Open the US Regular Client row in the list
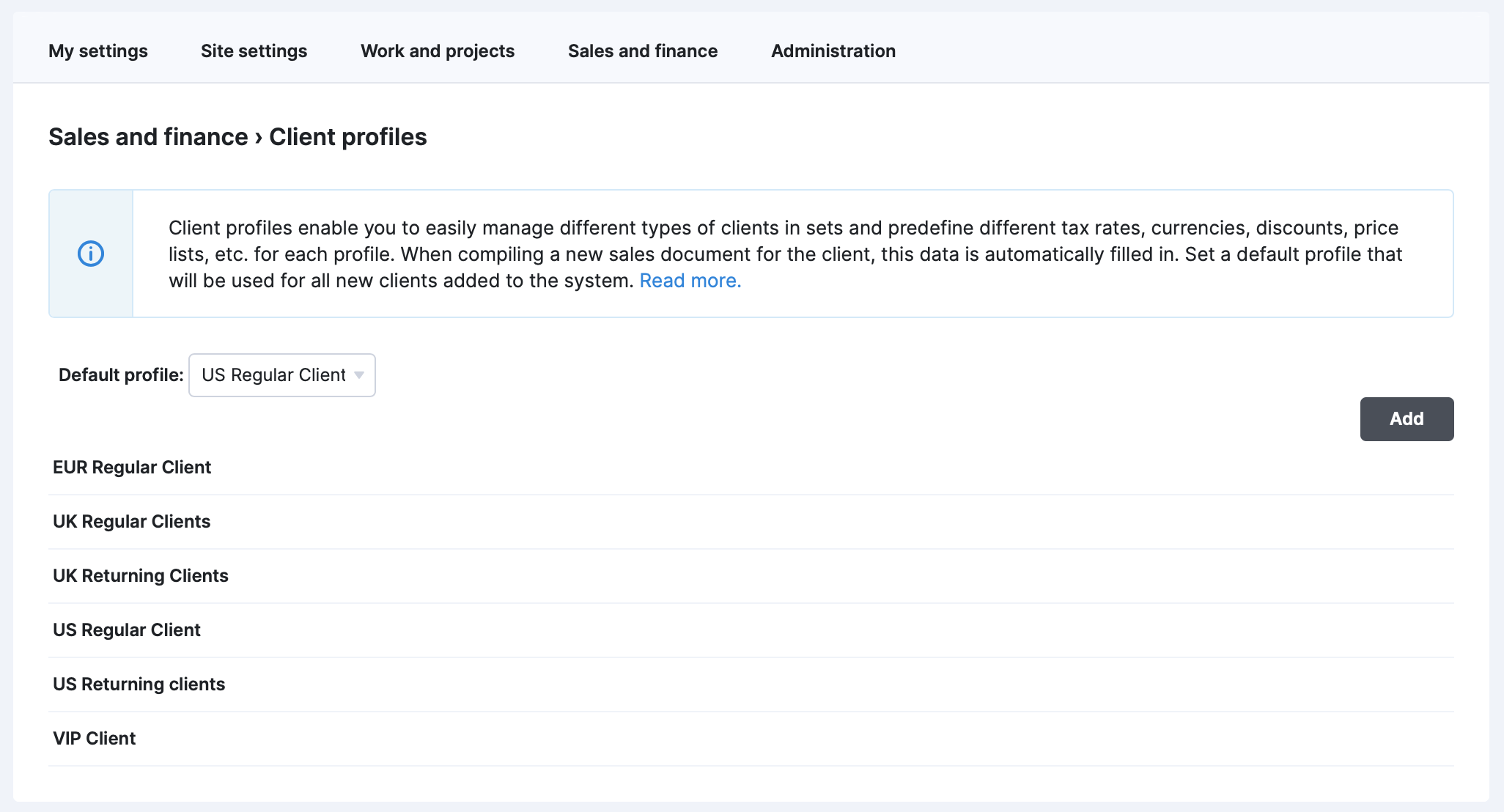Viewport: 1504px width, 812px height. (751, 630)
